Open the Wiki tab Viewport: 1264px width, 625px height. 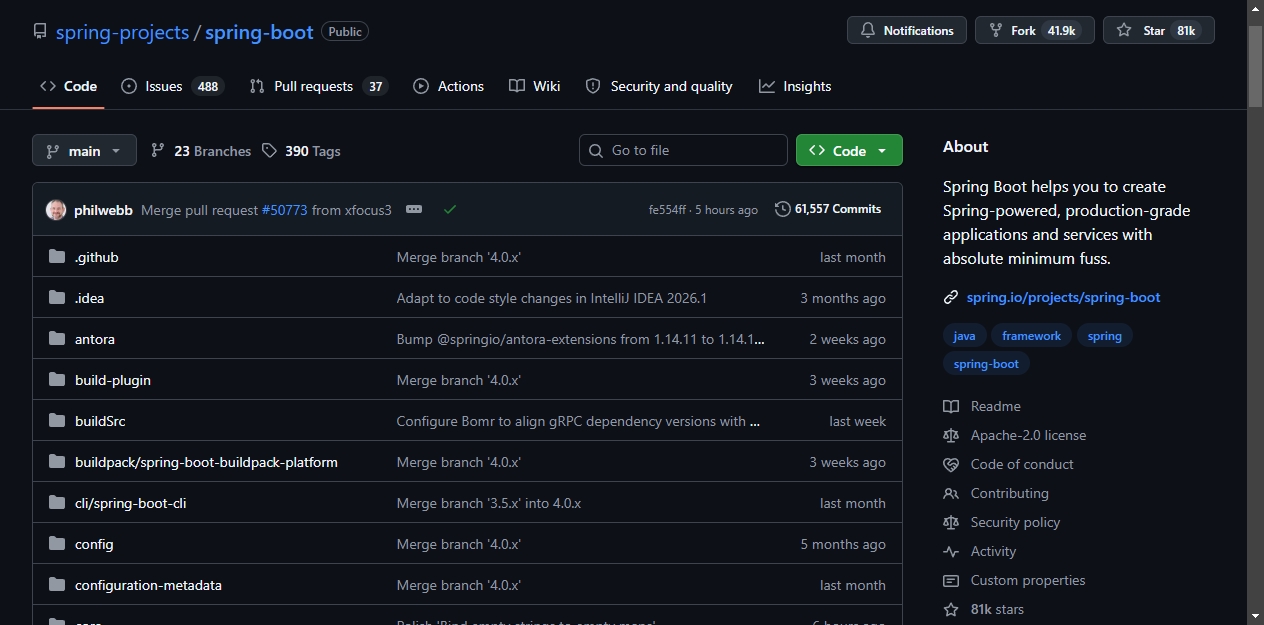pyautogui.click(x=534, y=86)
